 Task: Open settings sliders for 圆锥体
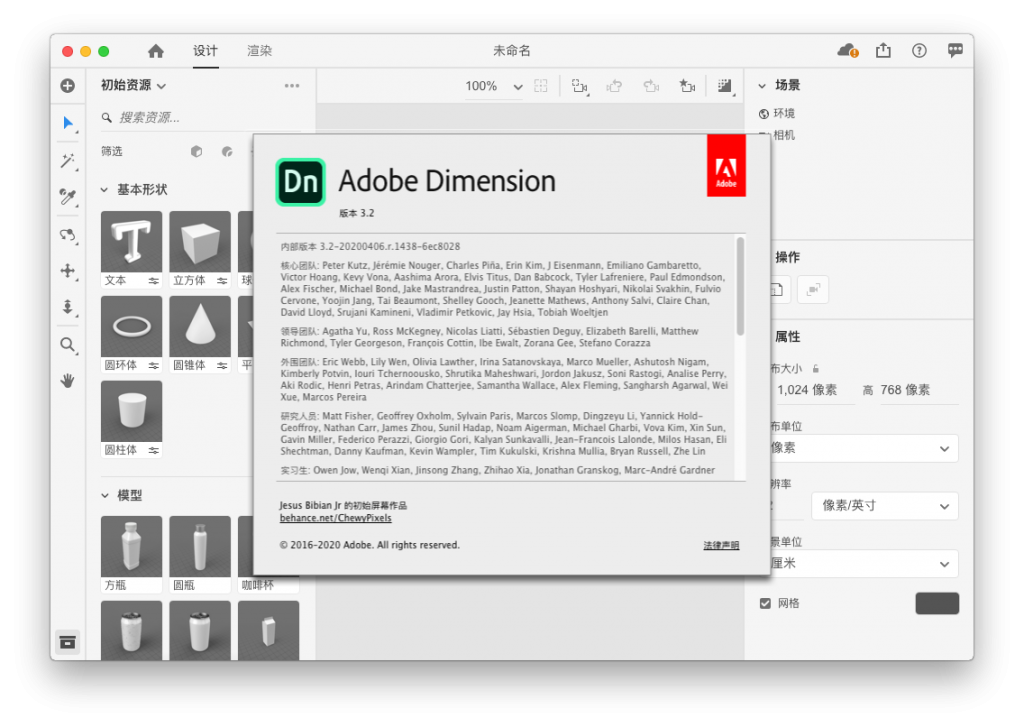[222, 366]
